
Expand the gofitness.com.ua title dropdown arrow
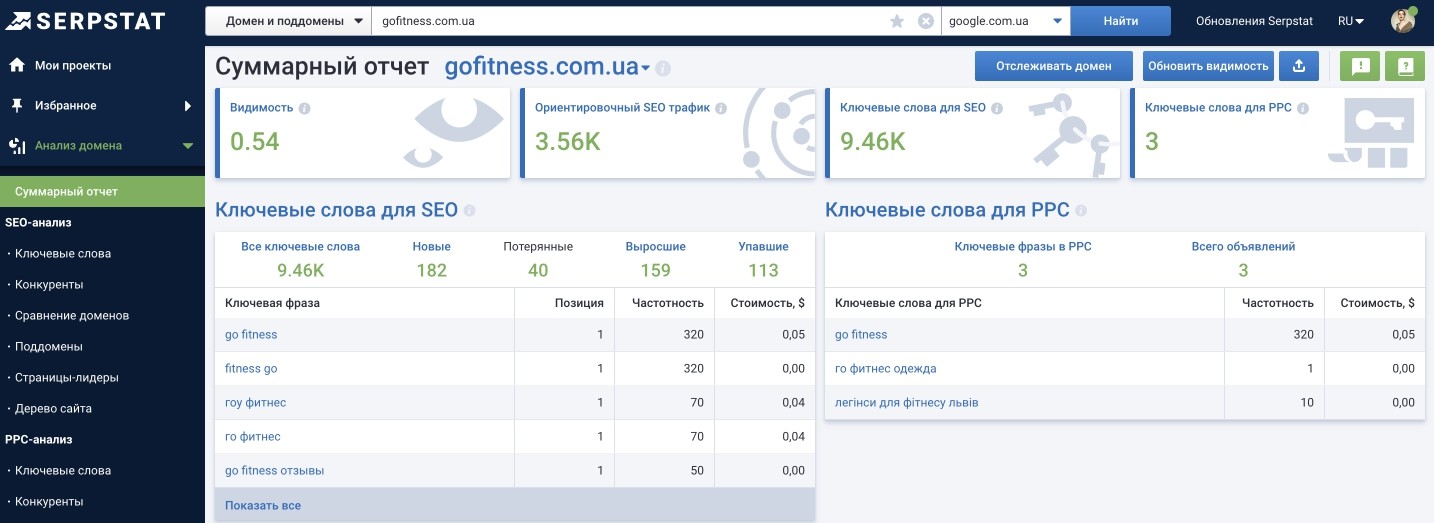[x=646, y=69]
